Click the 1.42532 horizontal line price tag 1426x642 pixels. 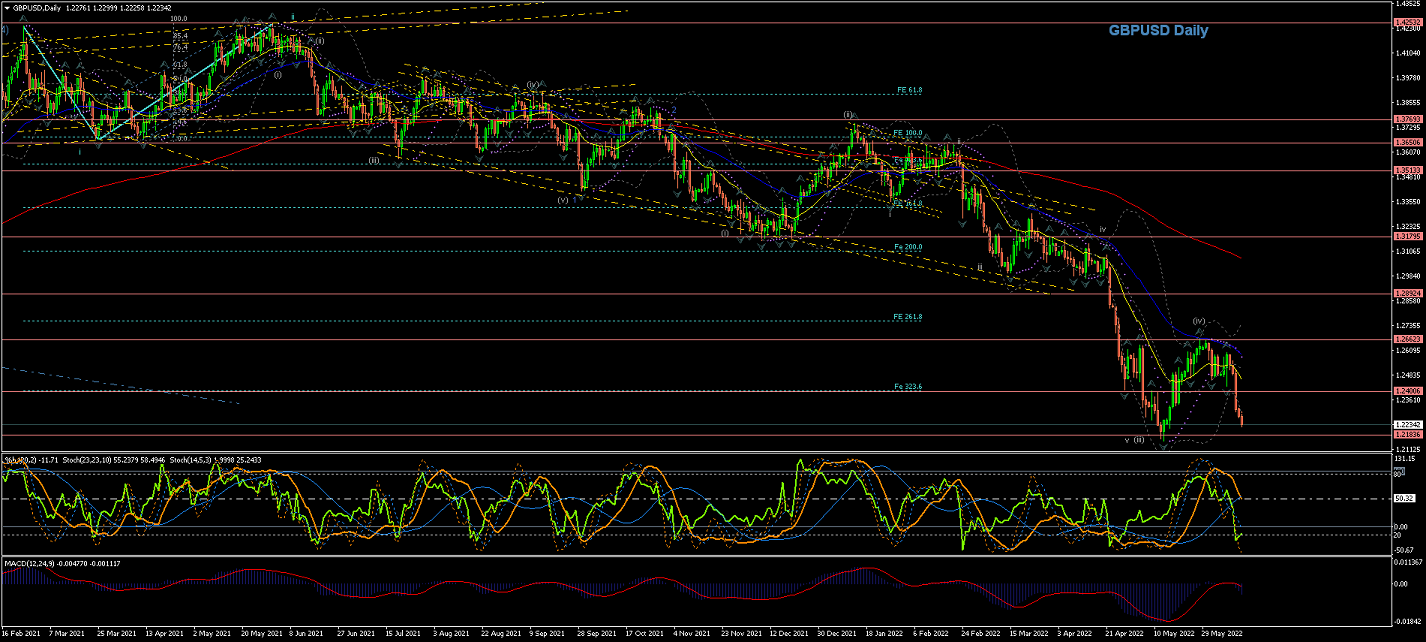point(1407,22)
